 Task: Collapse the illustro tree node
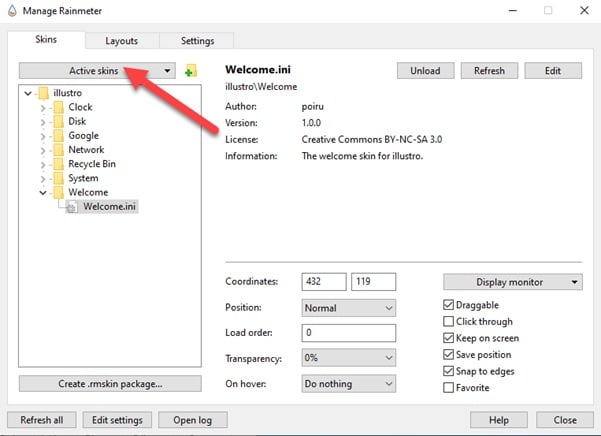(x=28, y=93)
